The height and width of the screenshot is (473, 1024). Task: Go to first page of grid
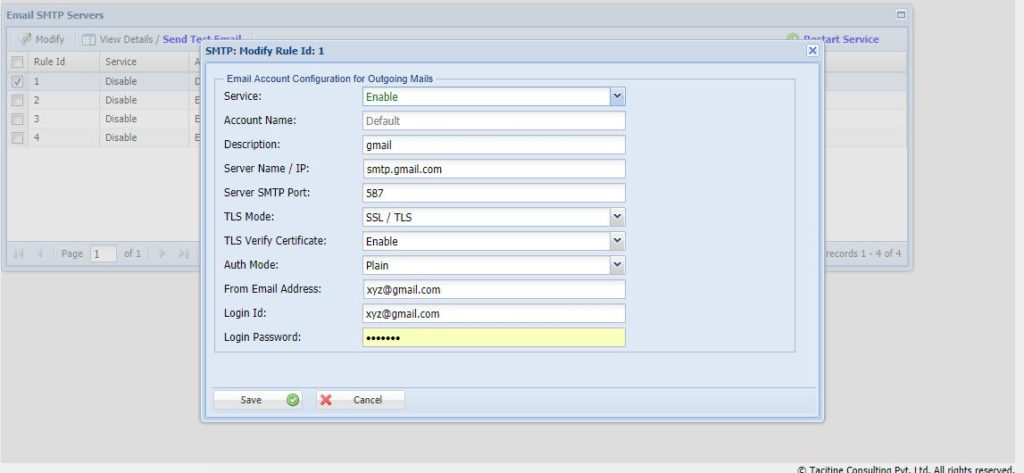point(19,254)
